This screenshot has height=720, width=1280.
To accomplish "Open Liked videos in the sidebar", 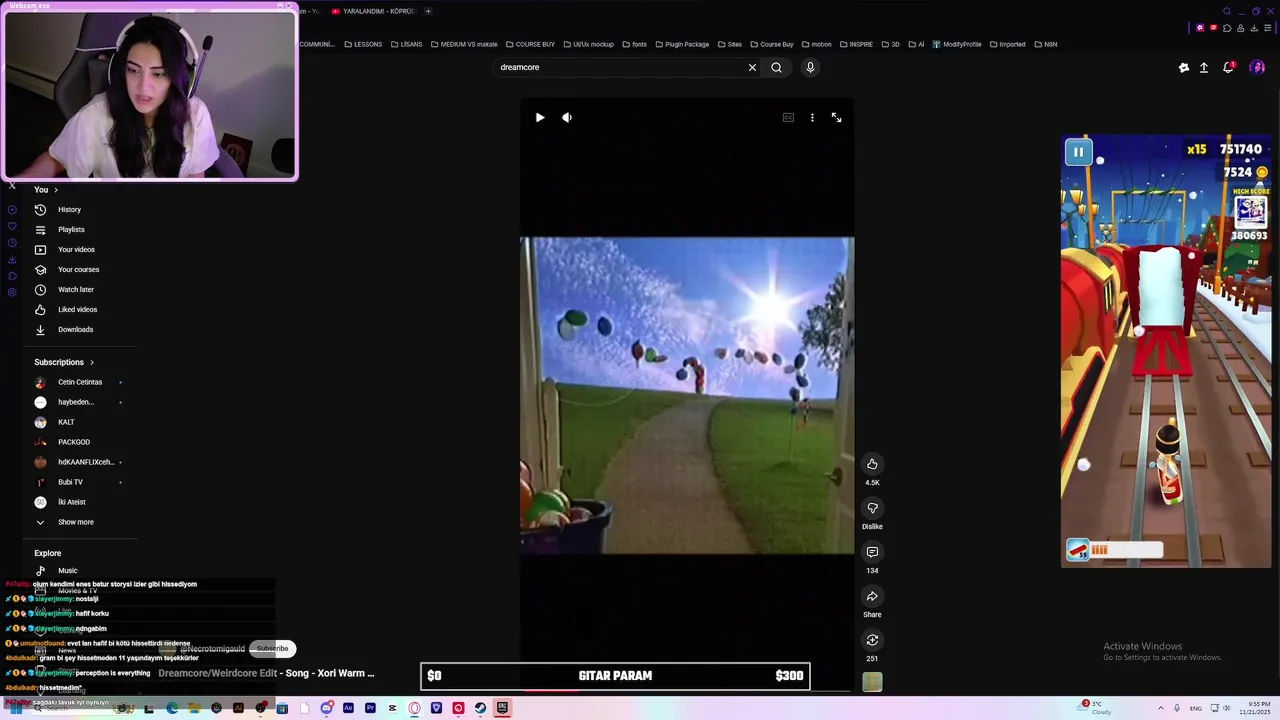I will (77, 309).
